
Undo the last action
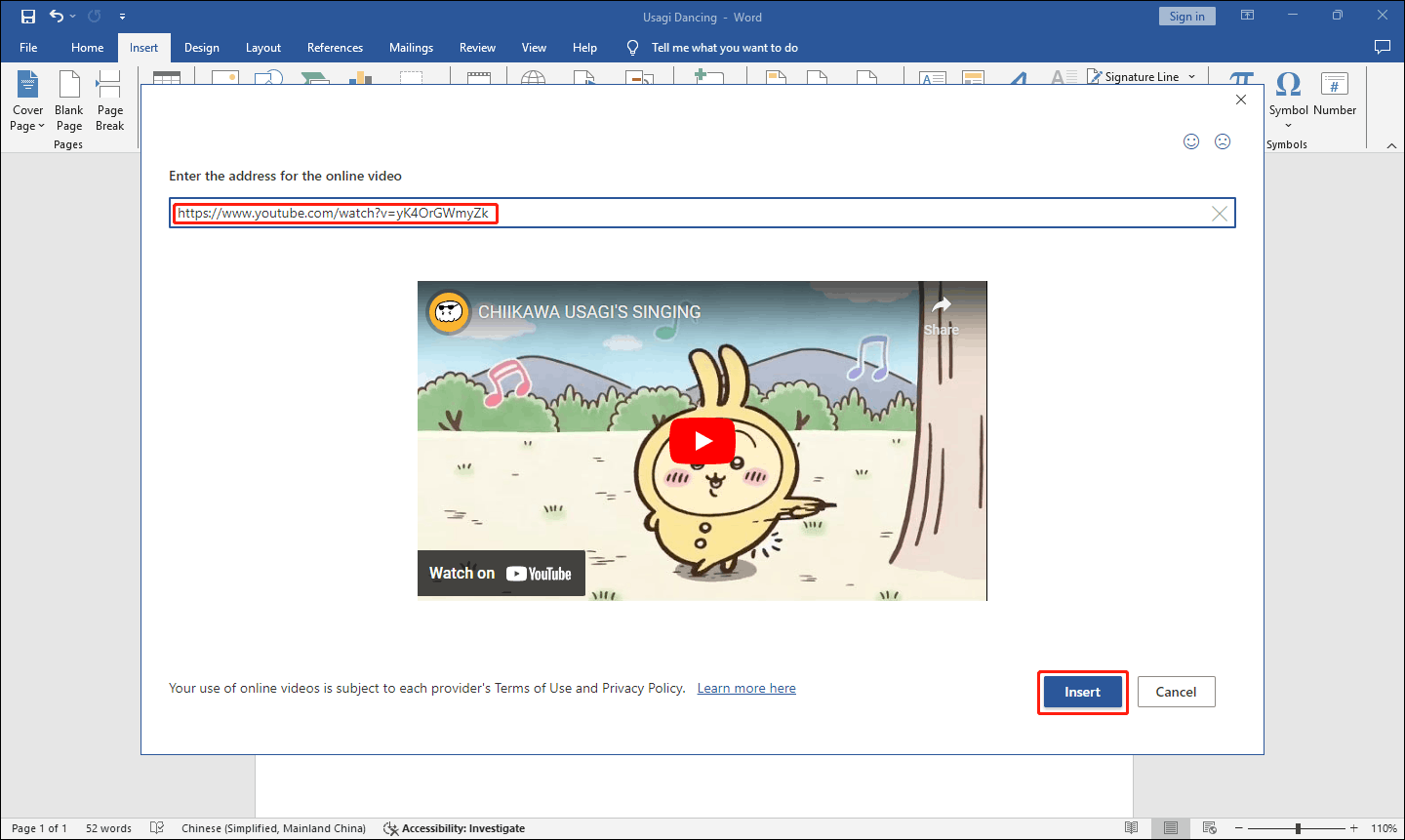pyautogui.click(x=57, y=17)
